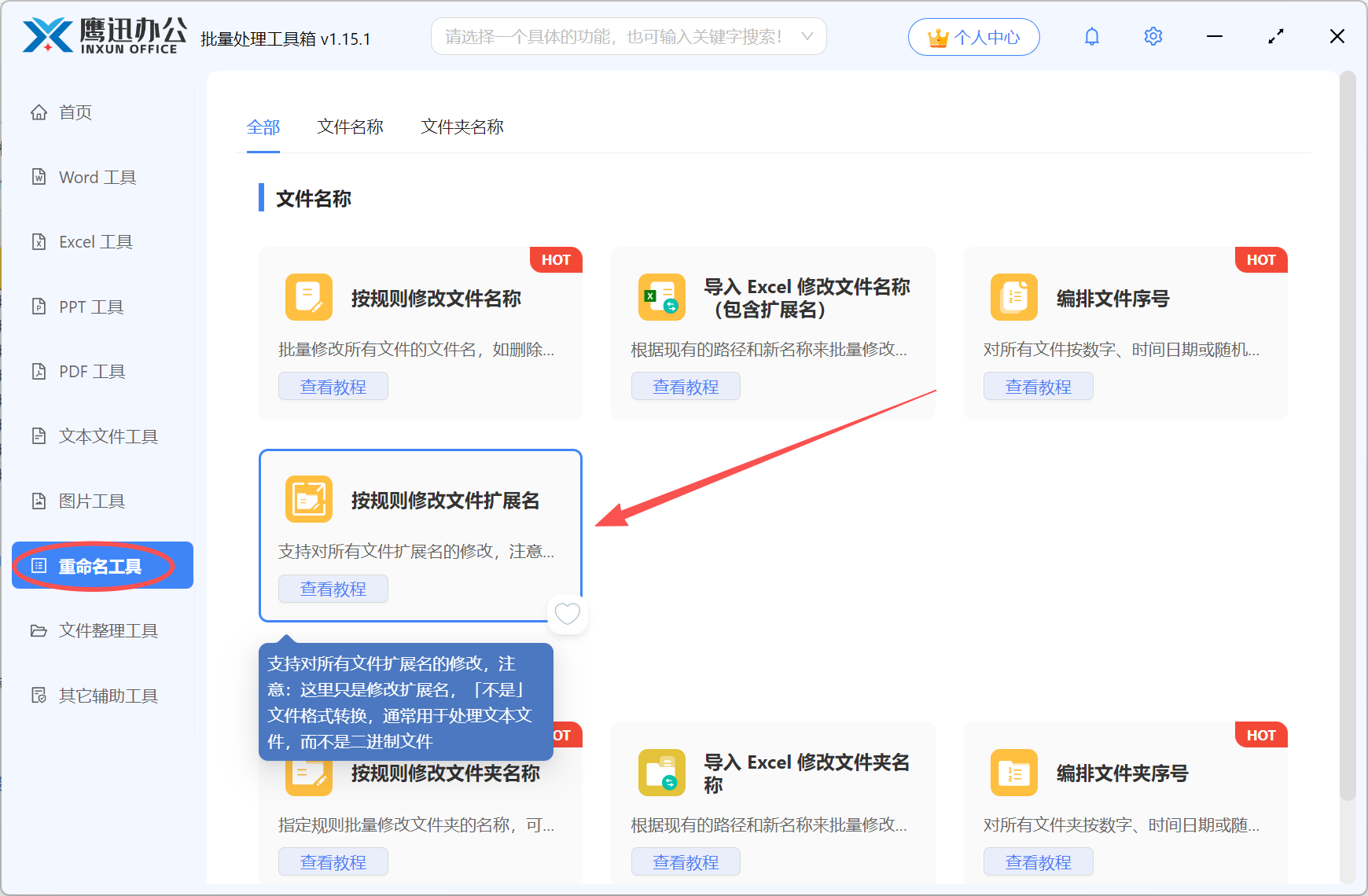Click the 图片工具 sidebar icon
The height and width of the screenshot is (896, 1368).
[x=39, y=501]
